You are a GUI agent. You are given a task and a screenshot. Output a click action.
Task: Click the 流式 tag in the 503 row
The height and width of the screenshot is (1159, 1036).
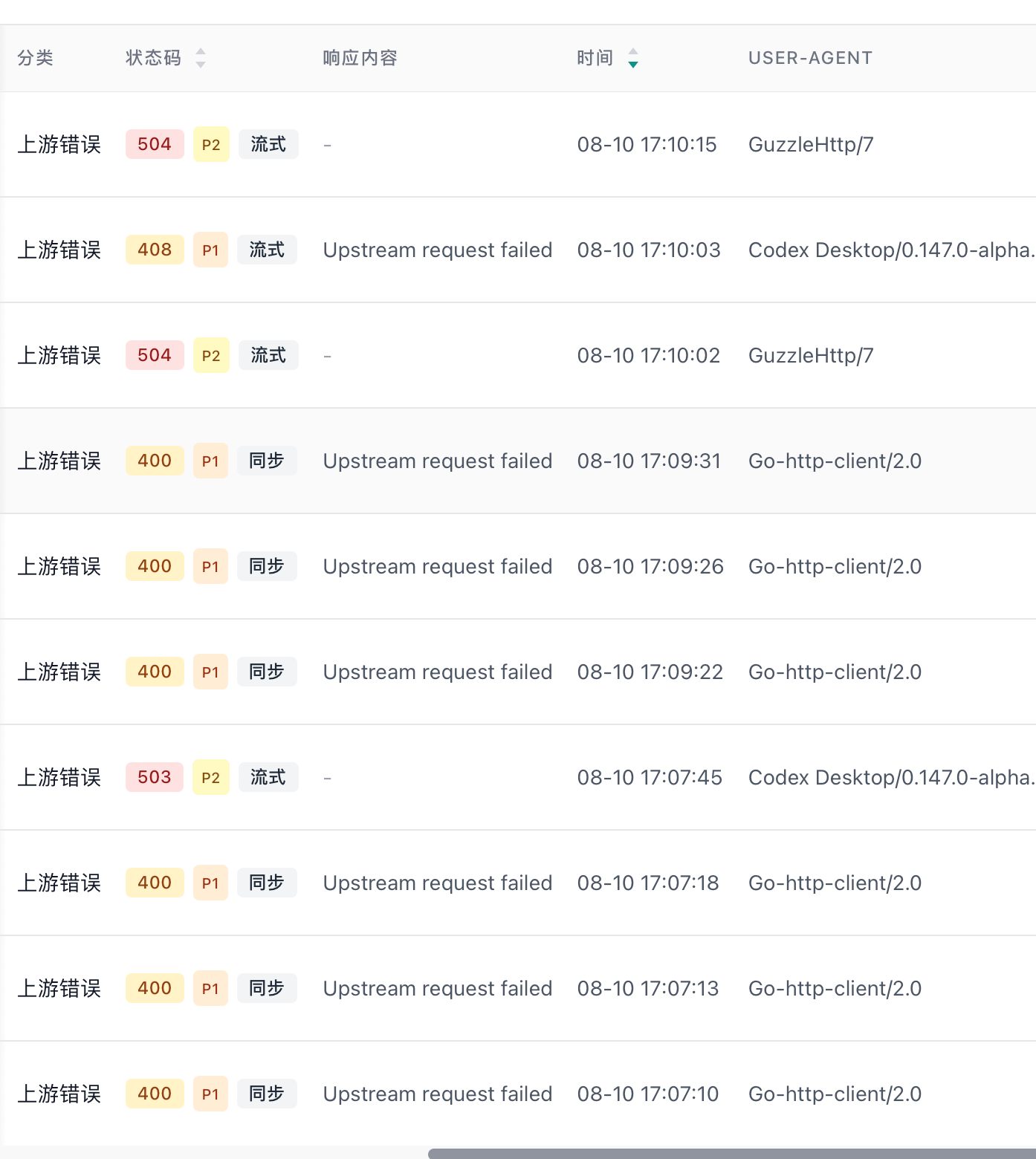(268, 777)
